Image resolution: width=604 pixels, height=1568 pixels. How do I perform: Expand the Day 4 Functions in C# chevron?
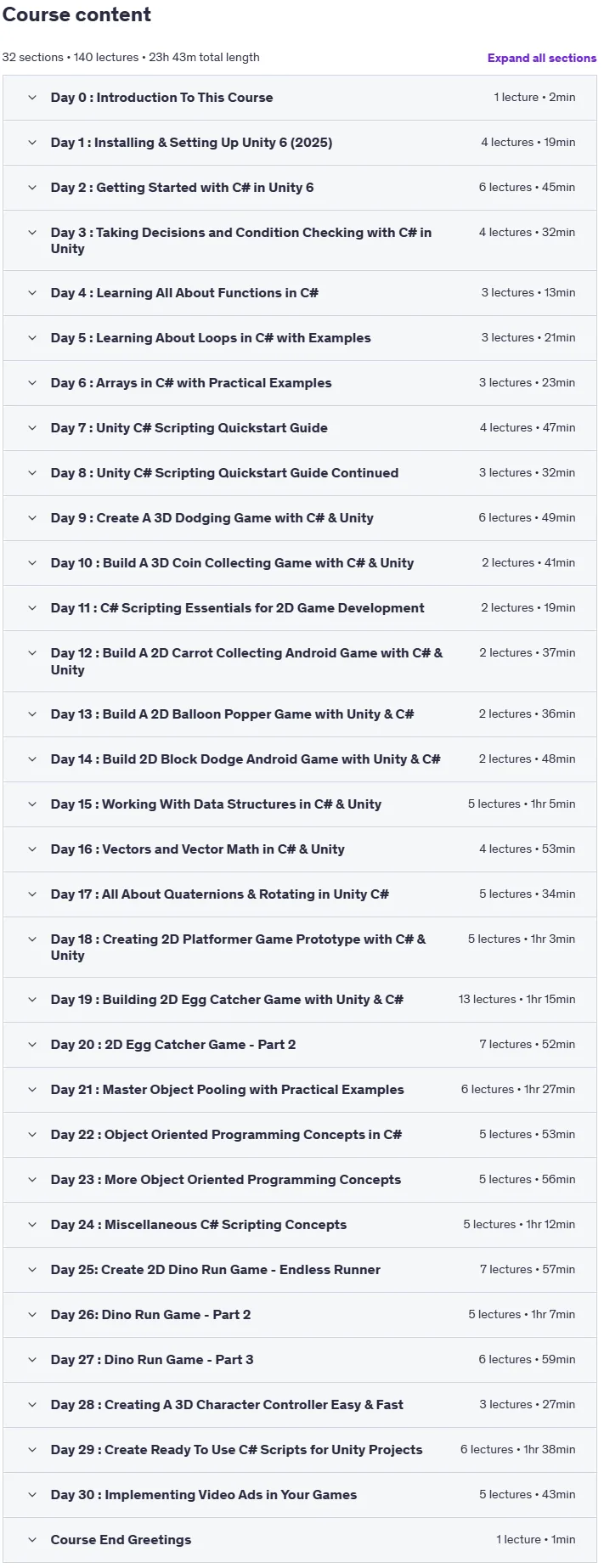pos(32,293)
